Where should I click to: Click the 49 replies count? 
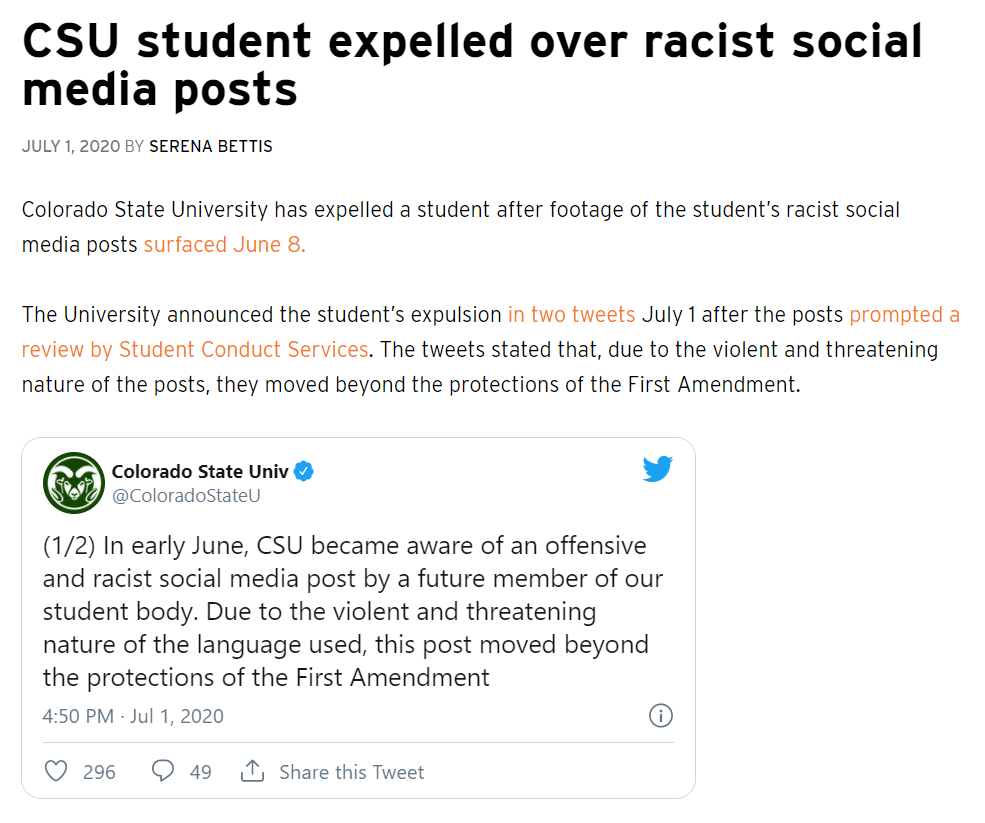click(200, 772)
